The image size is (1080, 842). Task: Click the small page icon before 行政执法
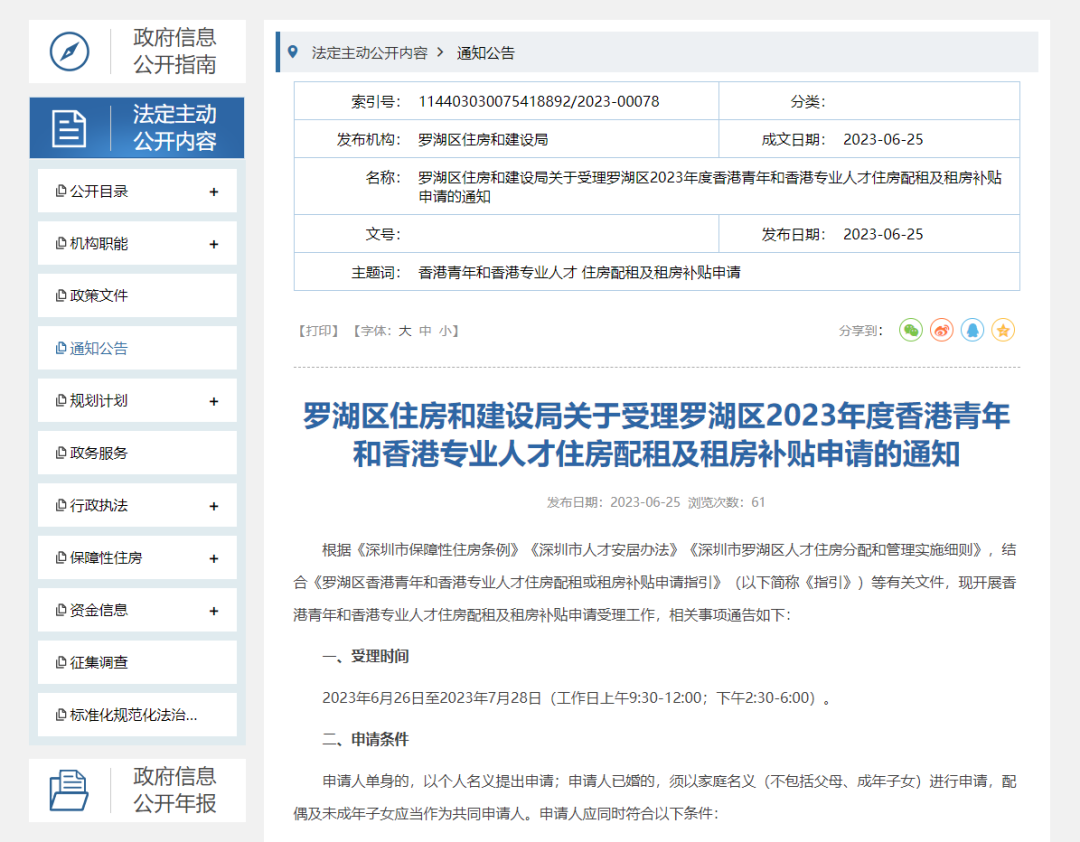(x=61, y=505)
